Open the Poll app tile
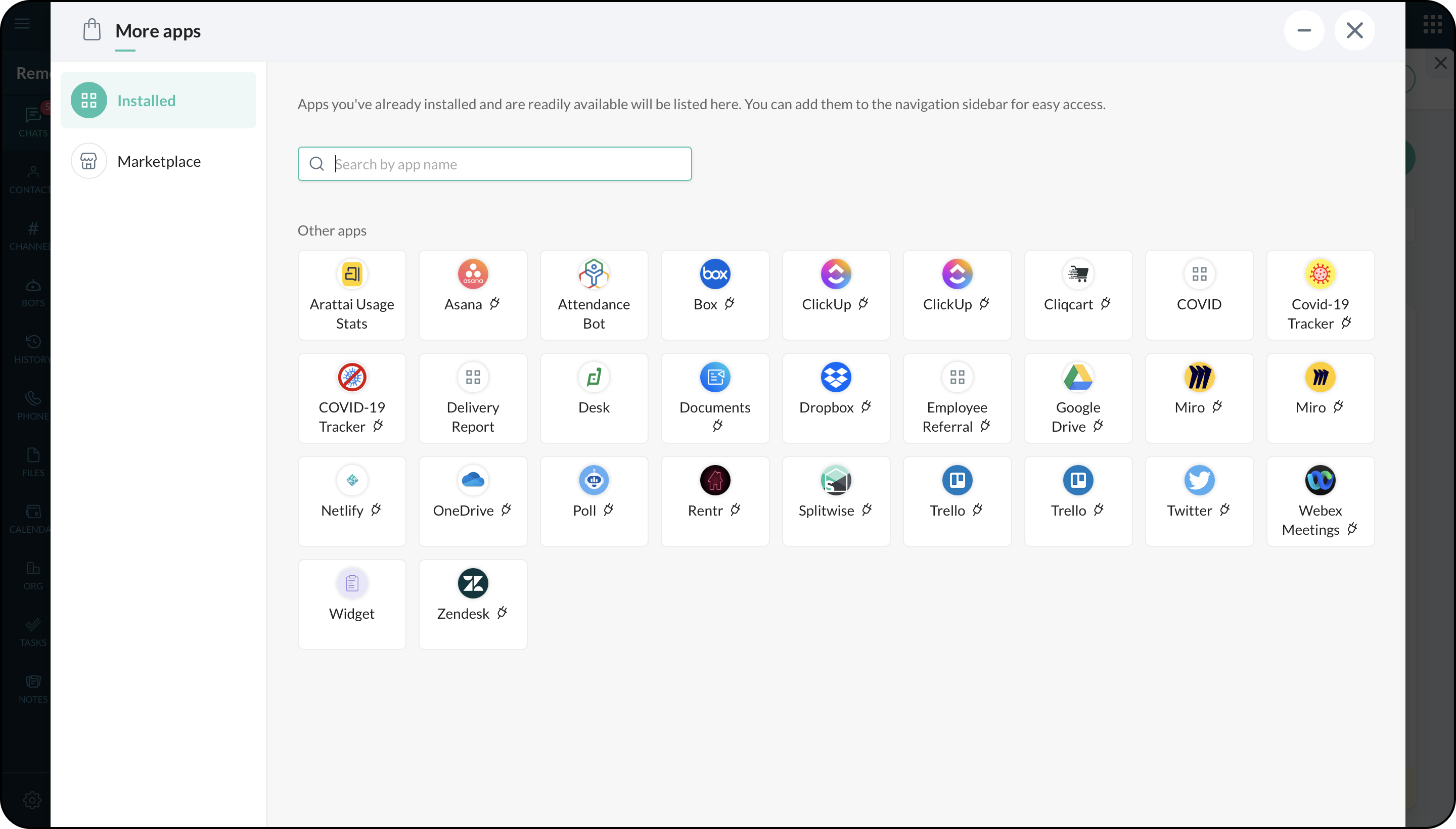Image resolution: width=1456 pixels, height=829 pixels. click(594, 500)
